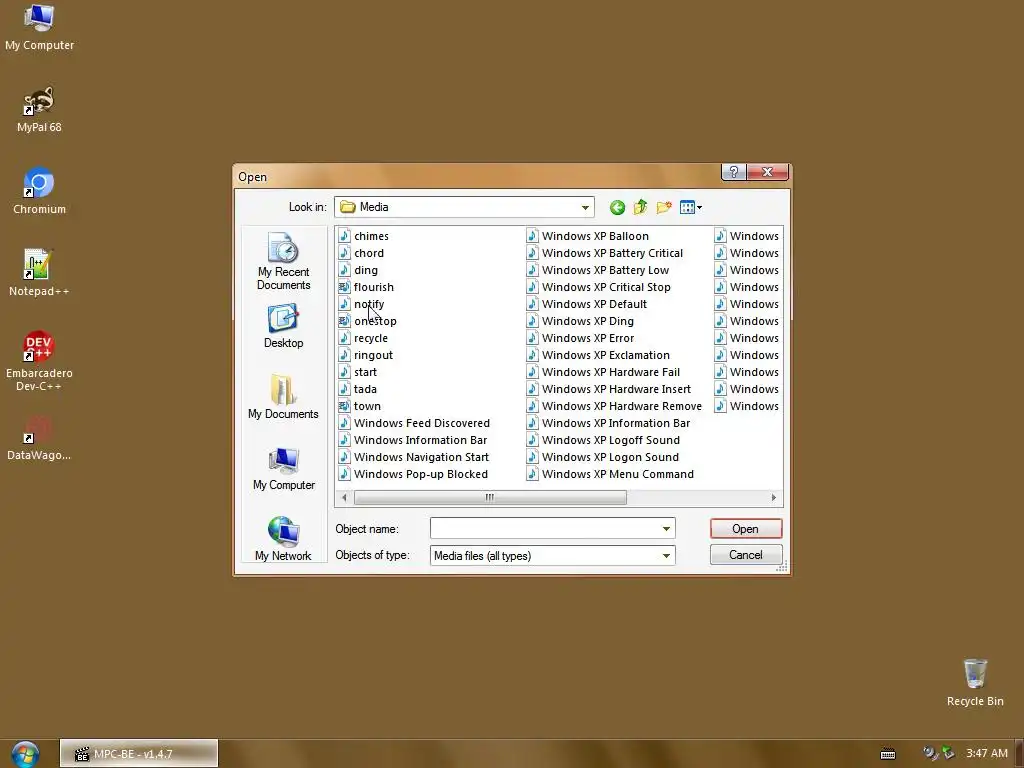This screenshot has height=768, width=1024.
Task: Select Windows XP Information Bar file
Action: click(609, 423)
